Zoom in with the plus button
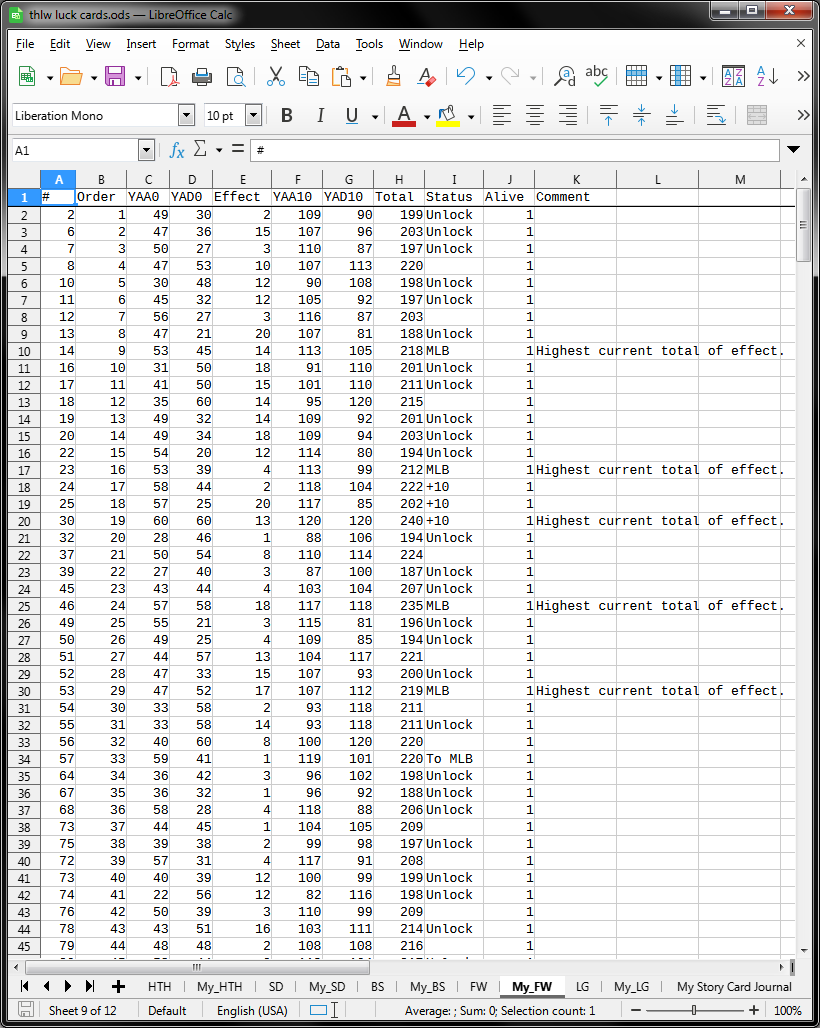820x1028 pixels. pyautogui.click(x=754, y=1010)
